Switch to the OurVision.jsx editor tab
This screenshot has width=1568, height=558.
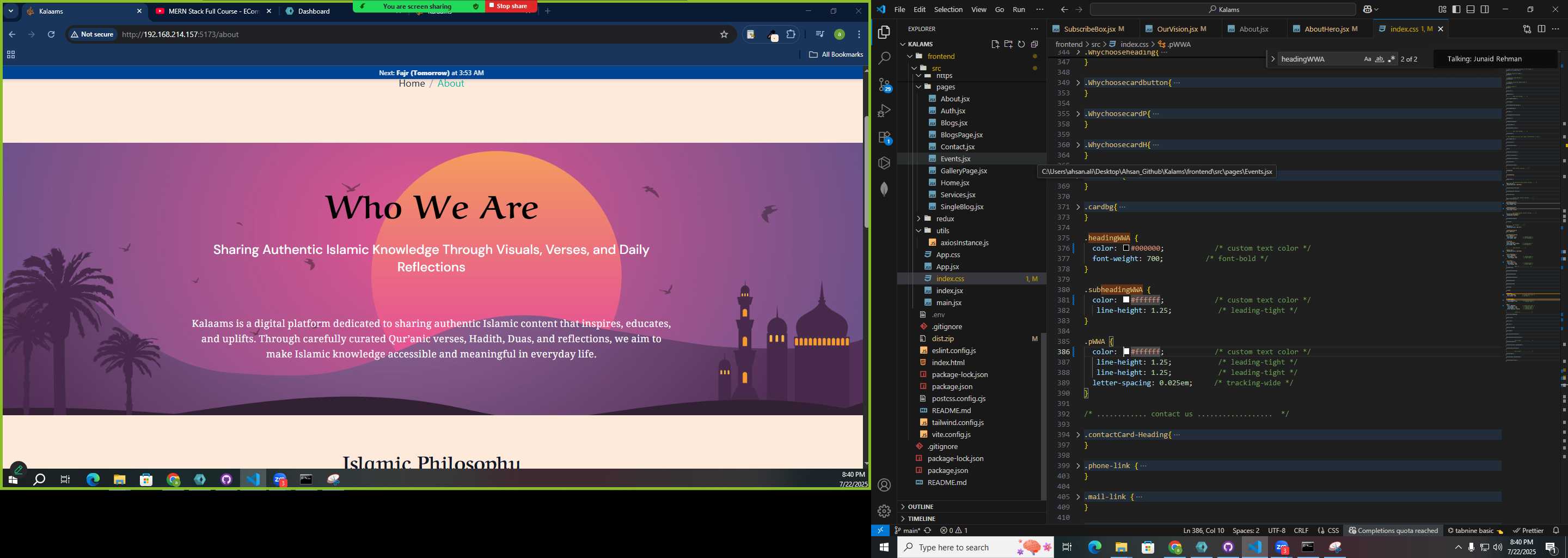pos(1181,29)
